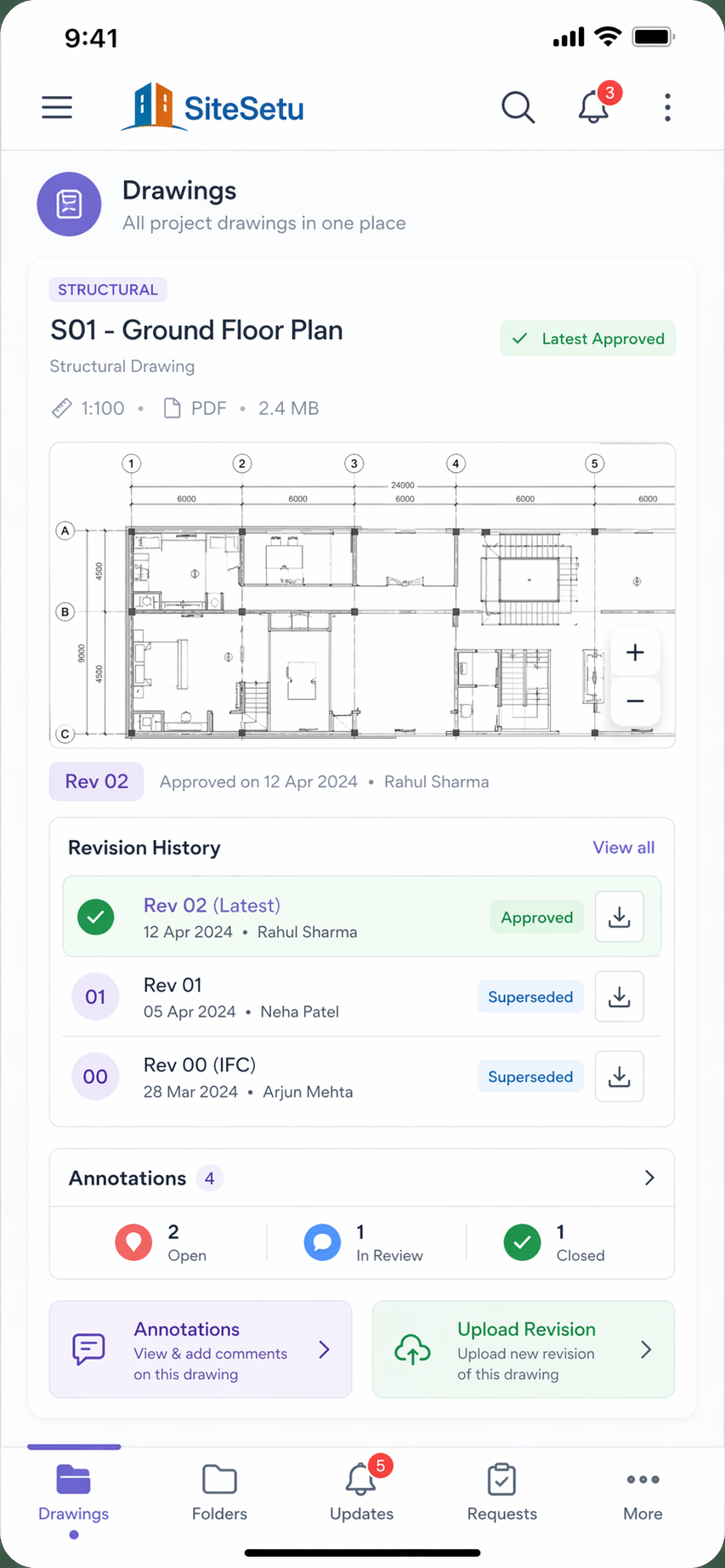Tap the scale ruler icon beside 1:100

(x=62, y=408)
